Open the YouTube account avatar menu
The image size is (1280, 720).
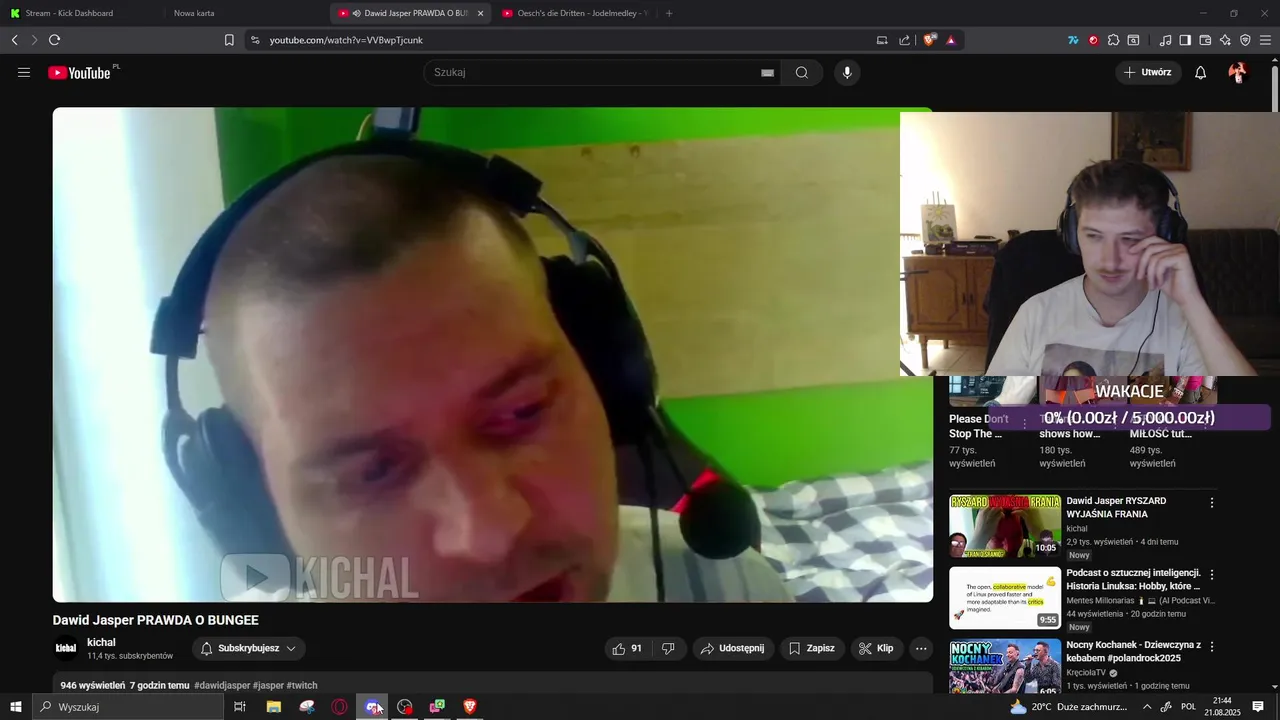point(1238,73)
